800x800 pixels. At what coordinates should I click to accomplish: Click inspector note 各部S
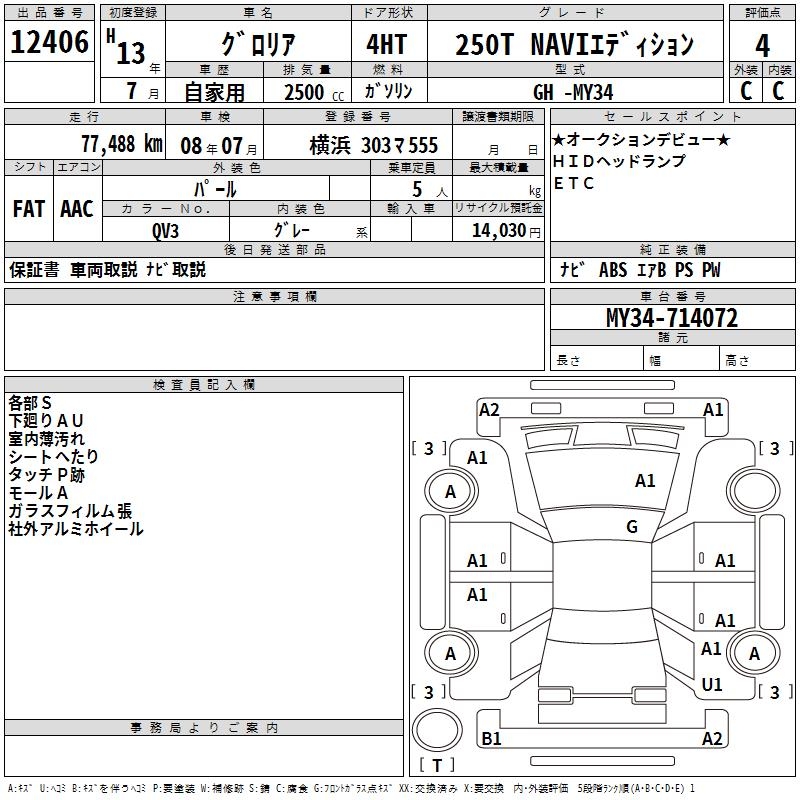[x=30, y=403]
